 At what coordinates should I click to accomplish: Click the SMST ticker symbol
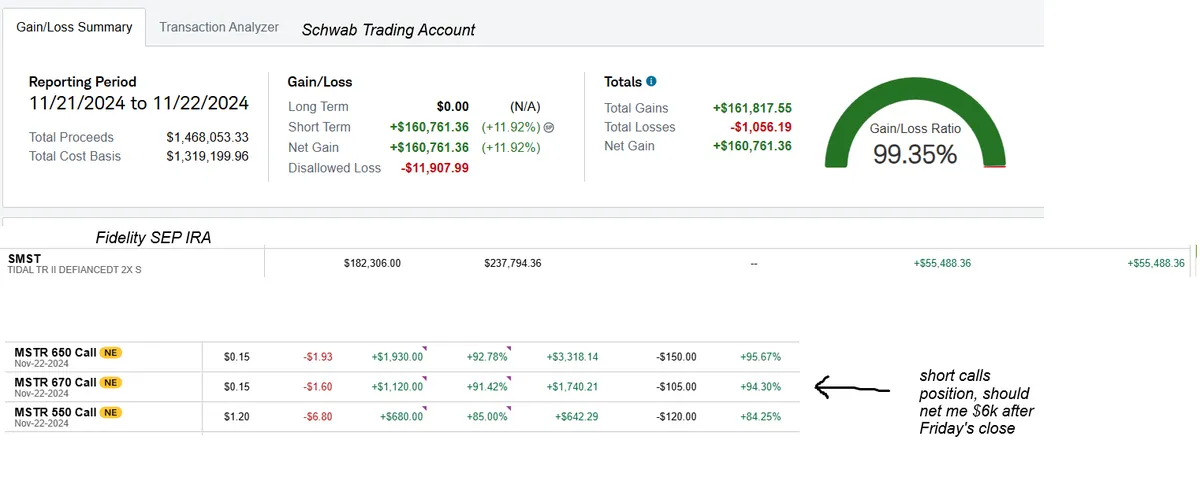24,259
